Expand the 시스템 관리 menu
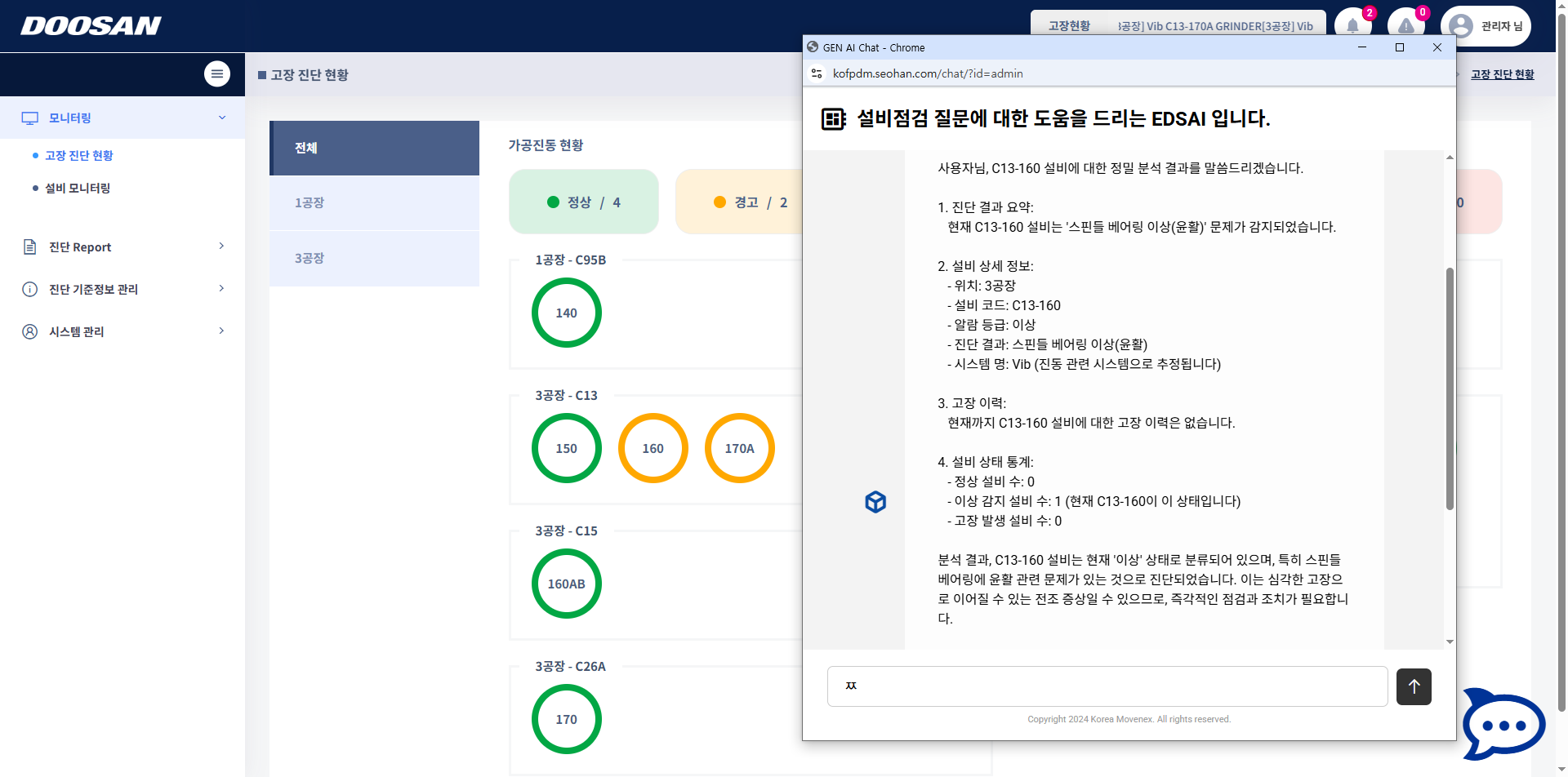Image resolution: width=1568 pixels, height=777 pixels. click(x=122, y=331)
